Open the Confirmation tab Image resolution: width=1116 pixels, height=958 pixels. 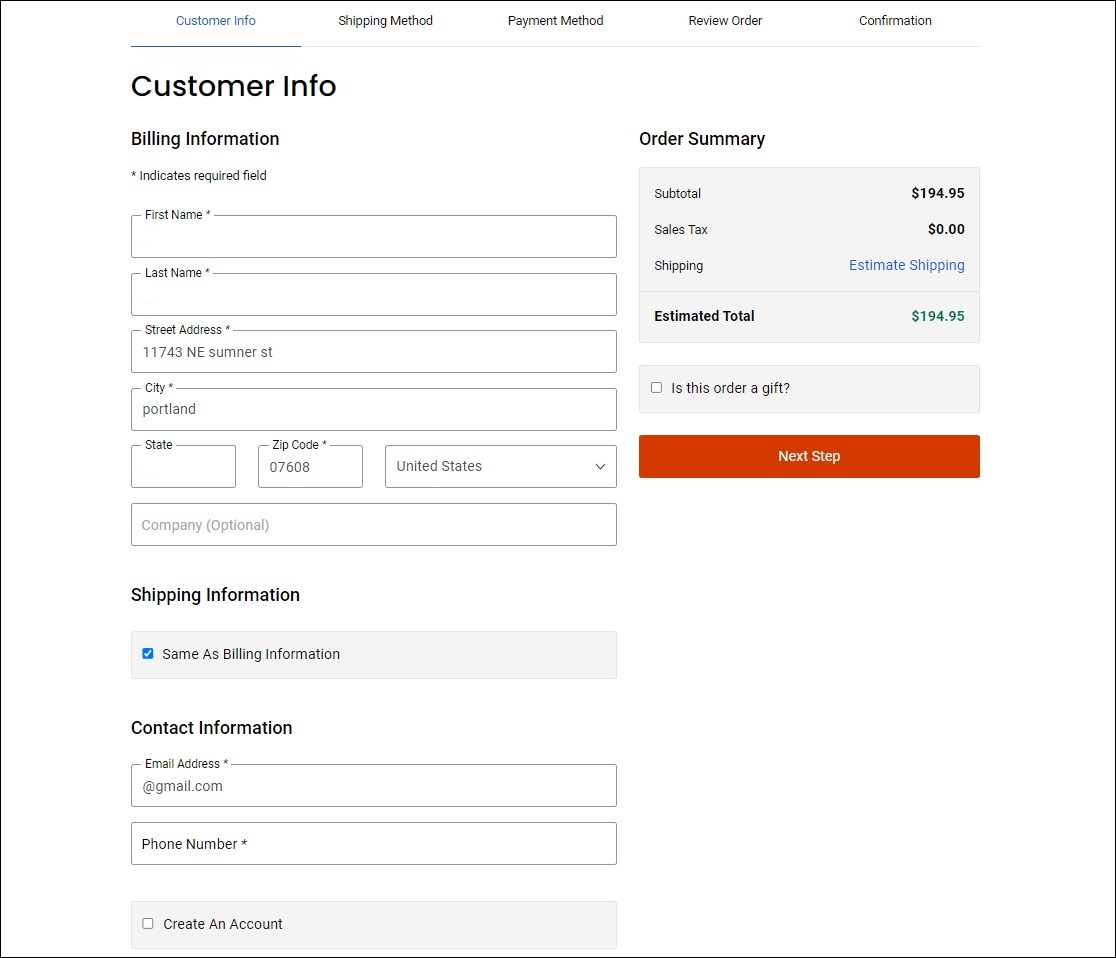[895, 21]
